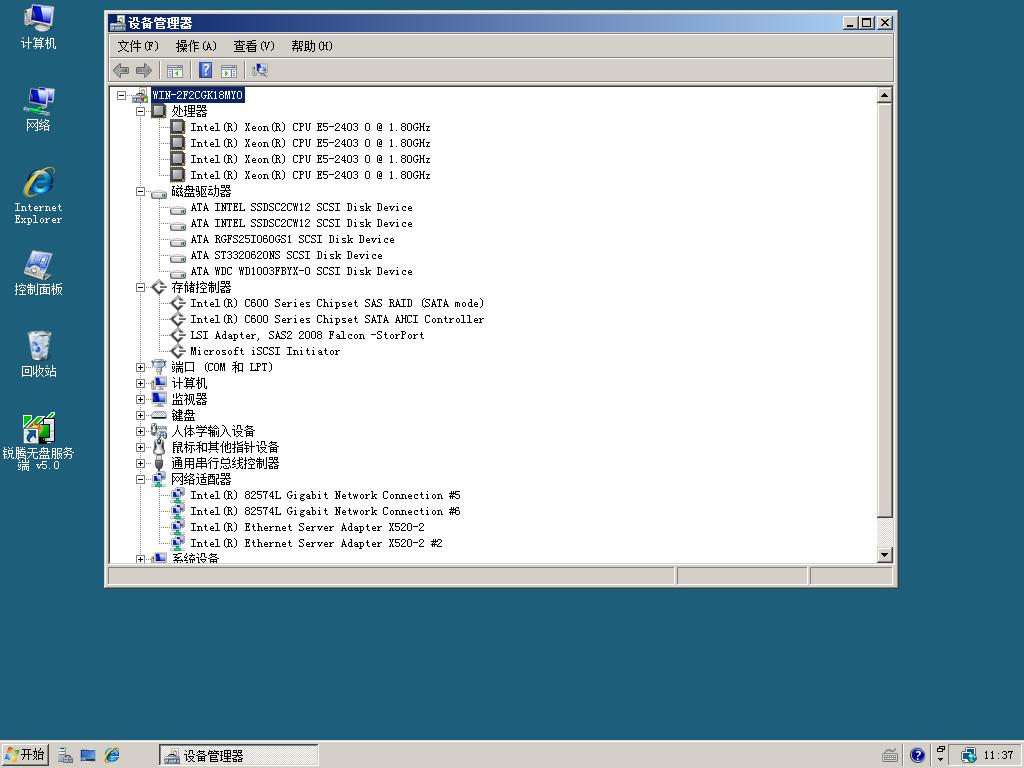The height and width of the screenshot is (768, 1024).
Task: Collapse the 处理器 category
Action: [140, 111]
